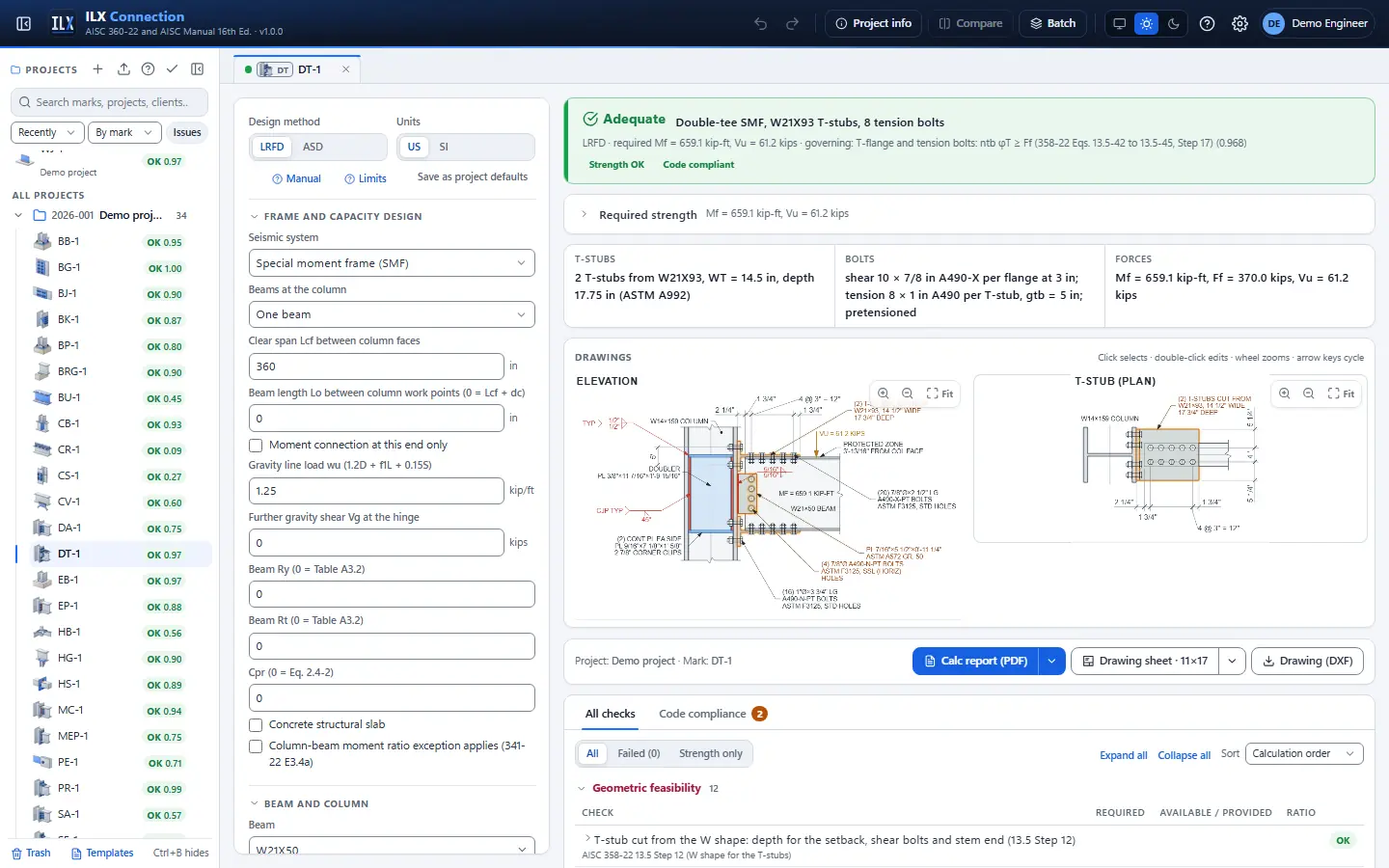Open the DE user avatar
Viewport: 1389px width, 868px height.
tap(1273, 23)
